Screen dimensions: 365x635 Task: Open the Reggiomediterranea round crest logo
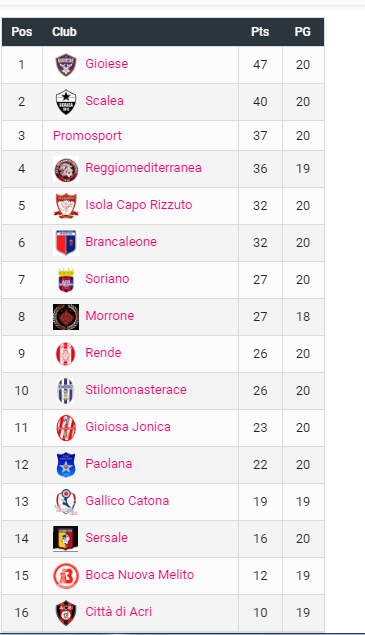click(66, 169)
